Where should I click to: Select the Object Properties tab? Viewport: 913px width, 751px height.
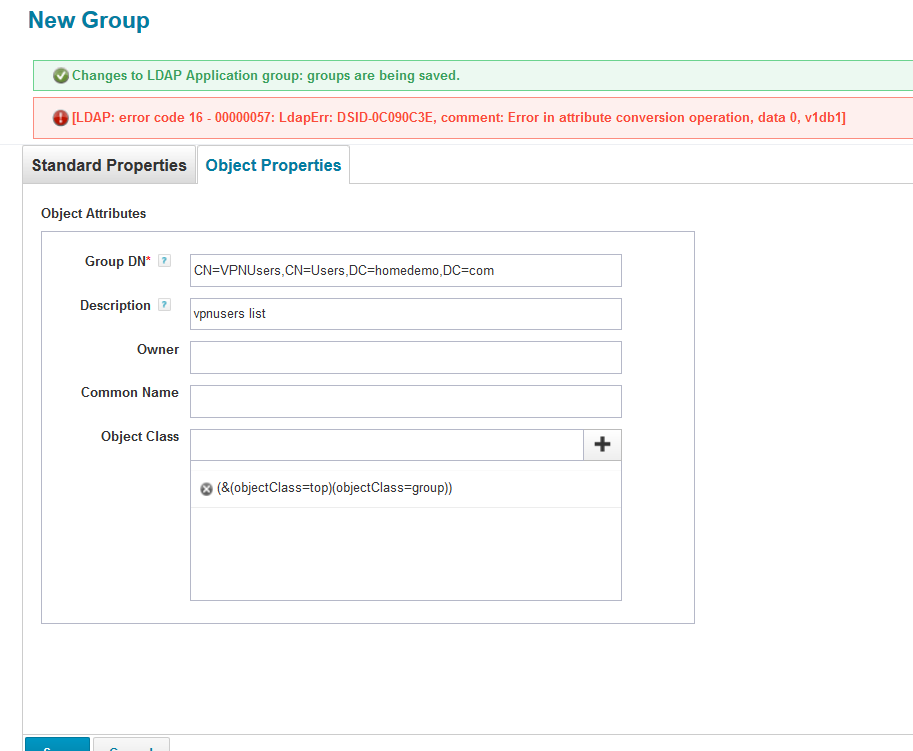point(273,165)
